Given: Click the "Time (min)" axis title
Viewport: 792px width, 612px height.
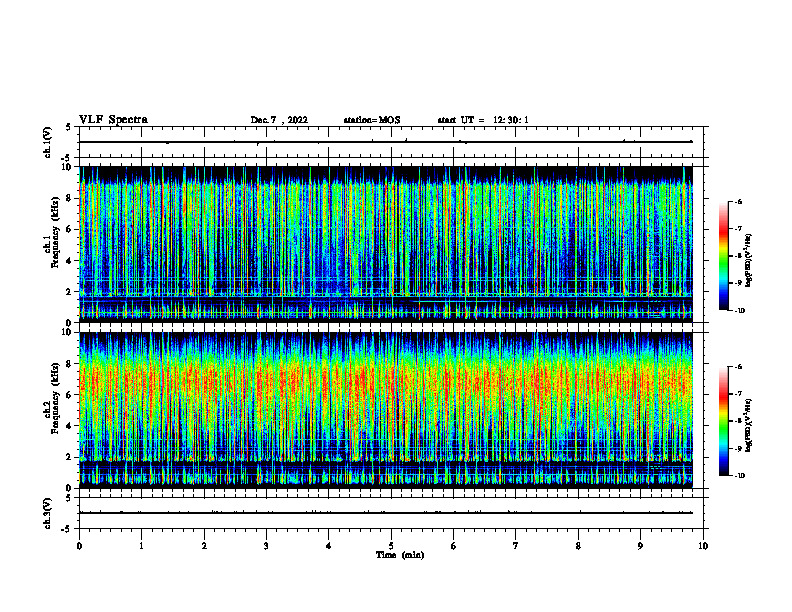Looking at the screenshot, I should point(400,555).
